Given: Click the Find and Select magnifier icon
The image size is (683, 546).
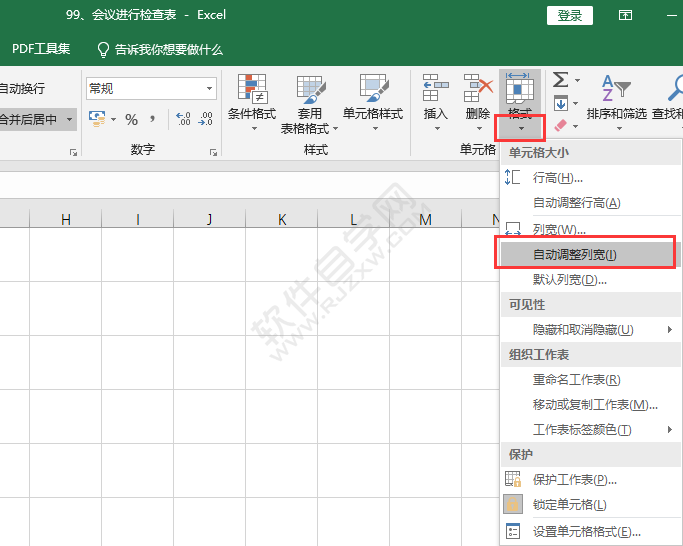Looking at the screenshot, I should (675, 88).
